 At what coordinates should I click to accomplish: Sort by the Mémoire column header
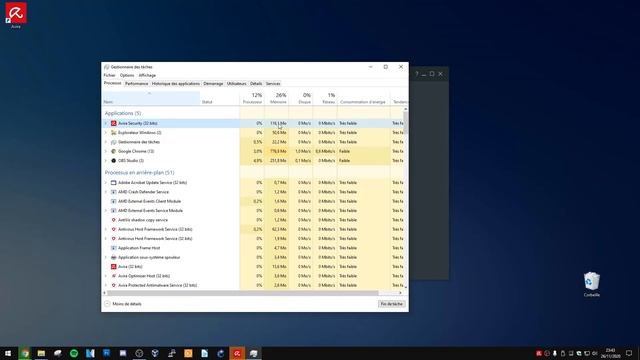click(x=277, y=98)
